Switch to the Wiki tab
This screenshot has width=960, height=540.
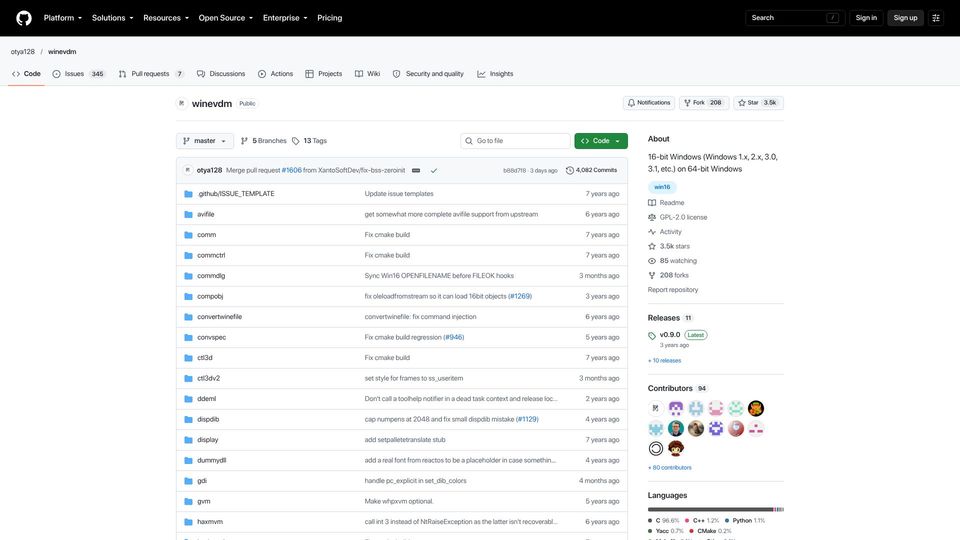367,73
